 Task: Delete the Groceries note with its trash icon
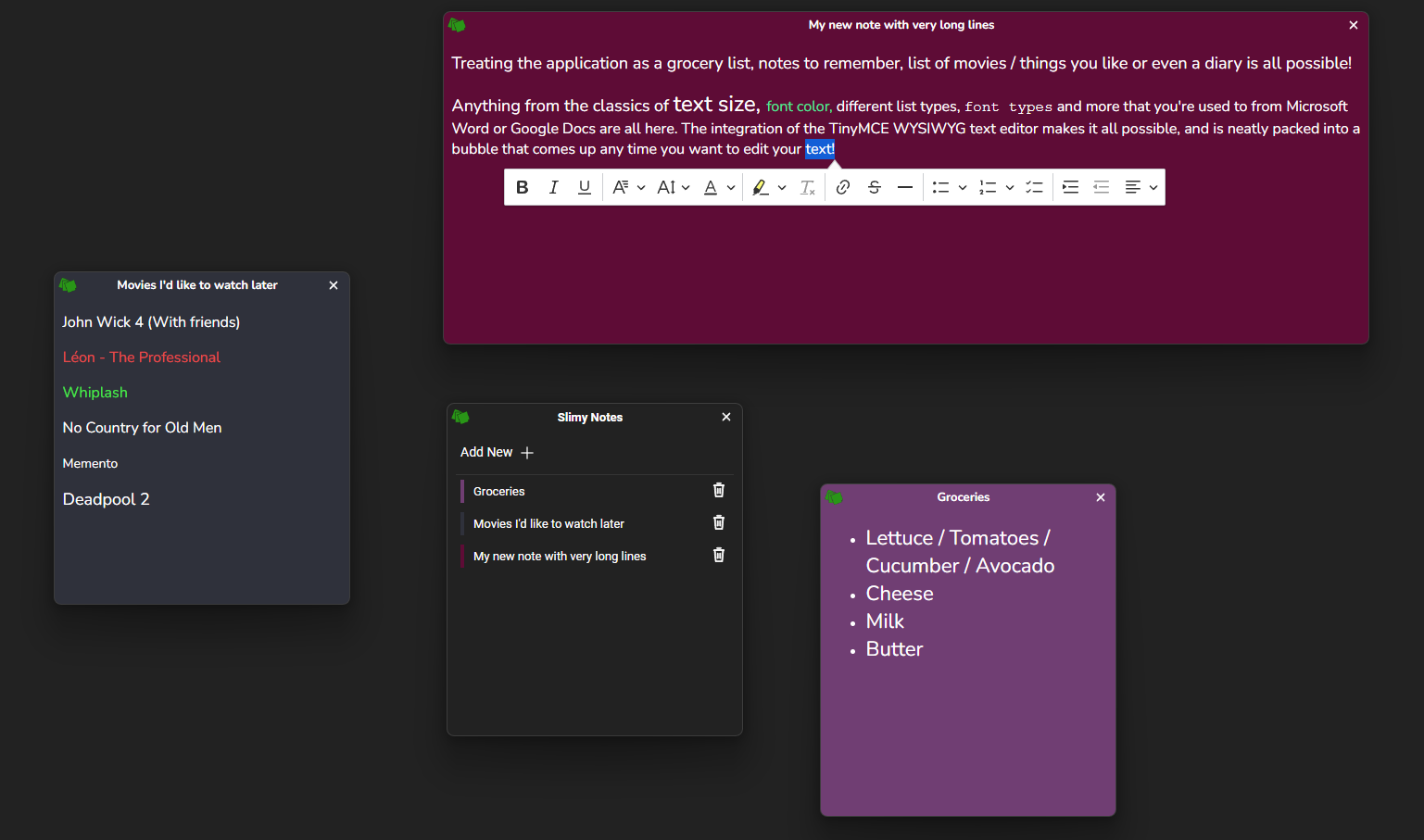(719, 490)
